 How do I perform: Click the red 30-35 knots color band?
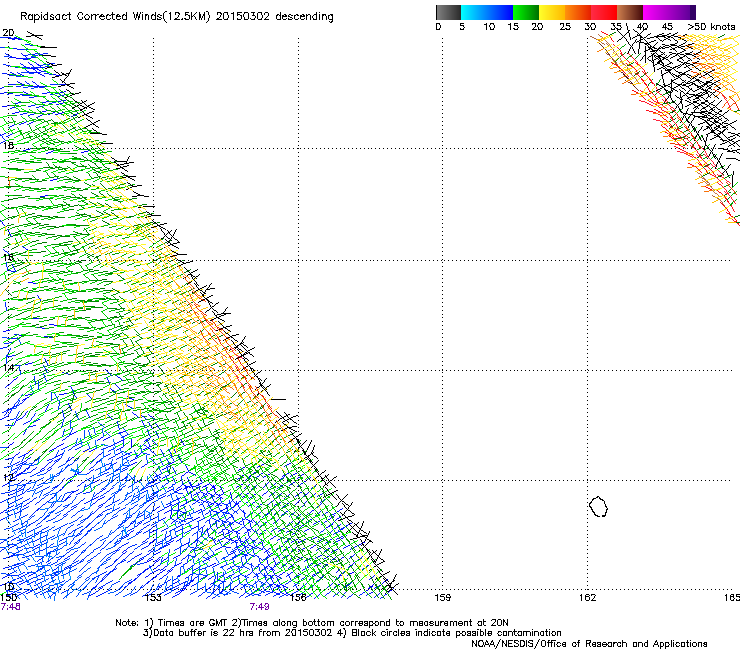604,12
